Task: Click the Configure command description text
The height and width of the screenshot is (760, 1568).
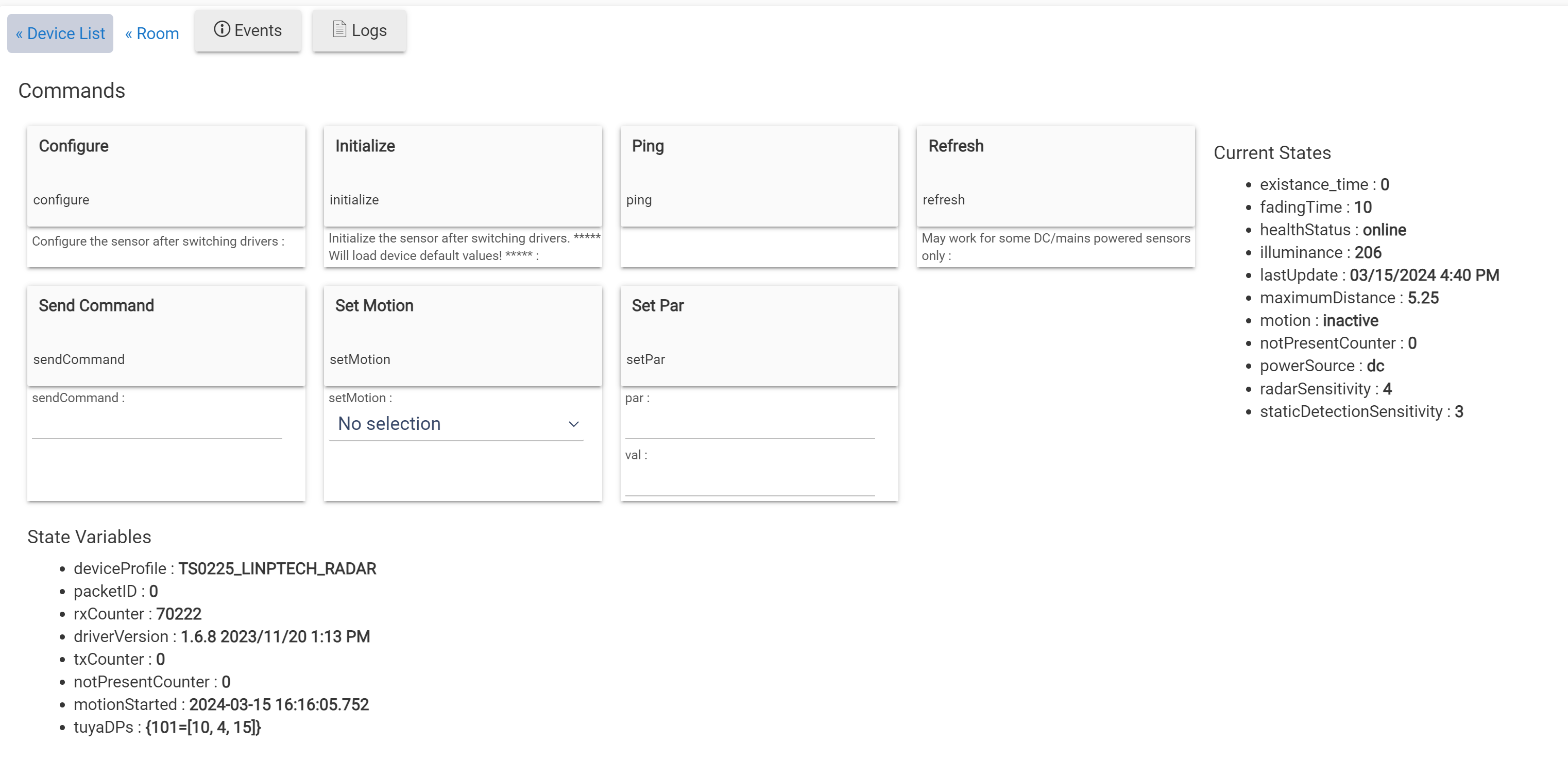Action: tap(158, 241)
